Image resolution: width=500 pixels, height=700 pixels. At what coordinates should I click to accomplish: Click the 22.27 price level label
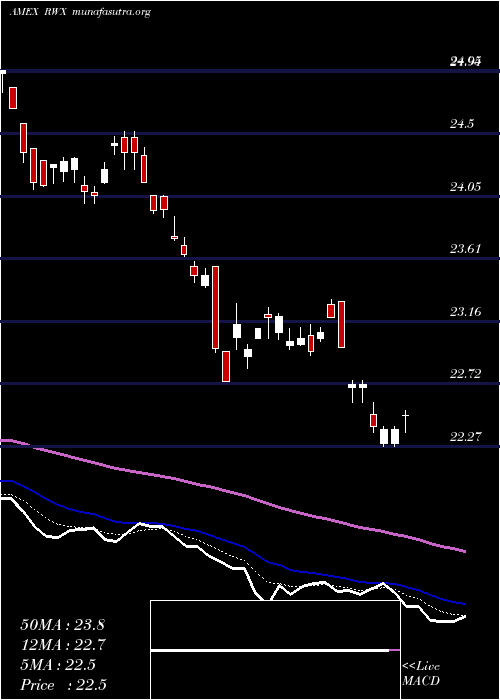coord(465,436)
